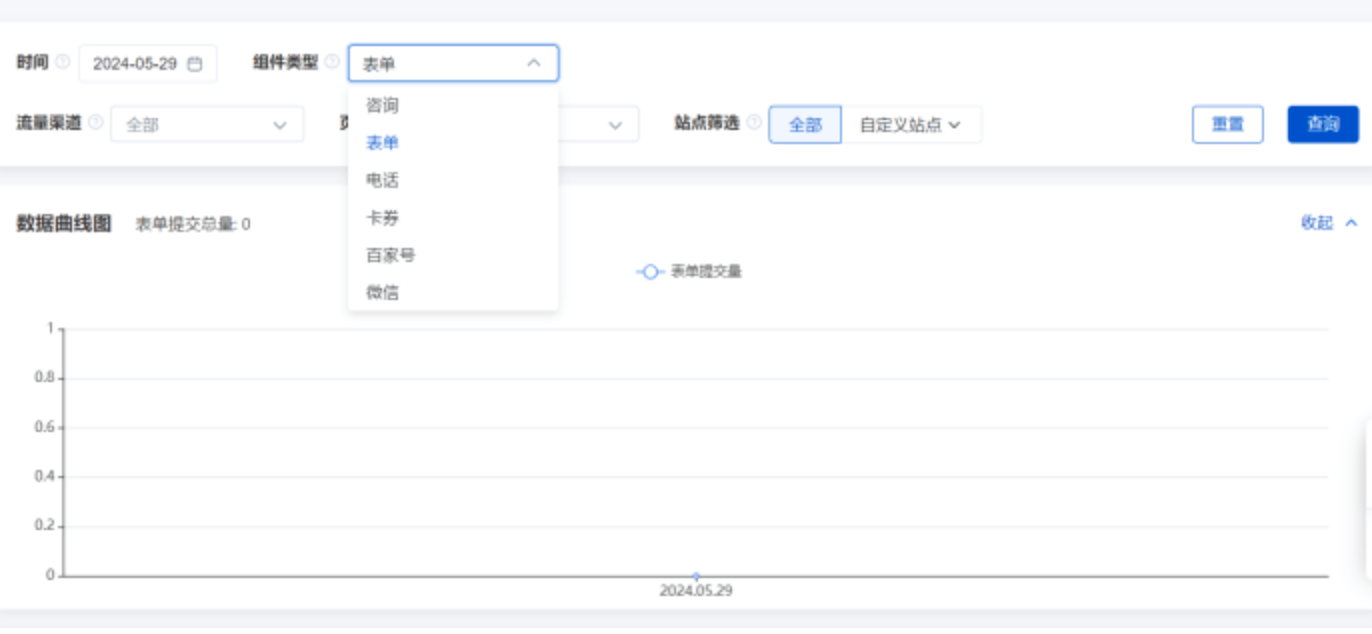Click the 2024-05-29 date input field
The width and height of the screenshot is (1372, 634).
135,64
